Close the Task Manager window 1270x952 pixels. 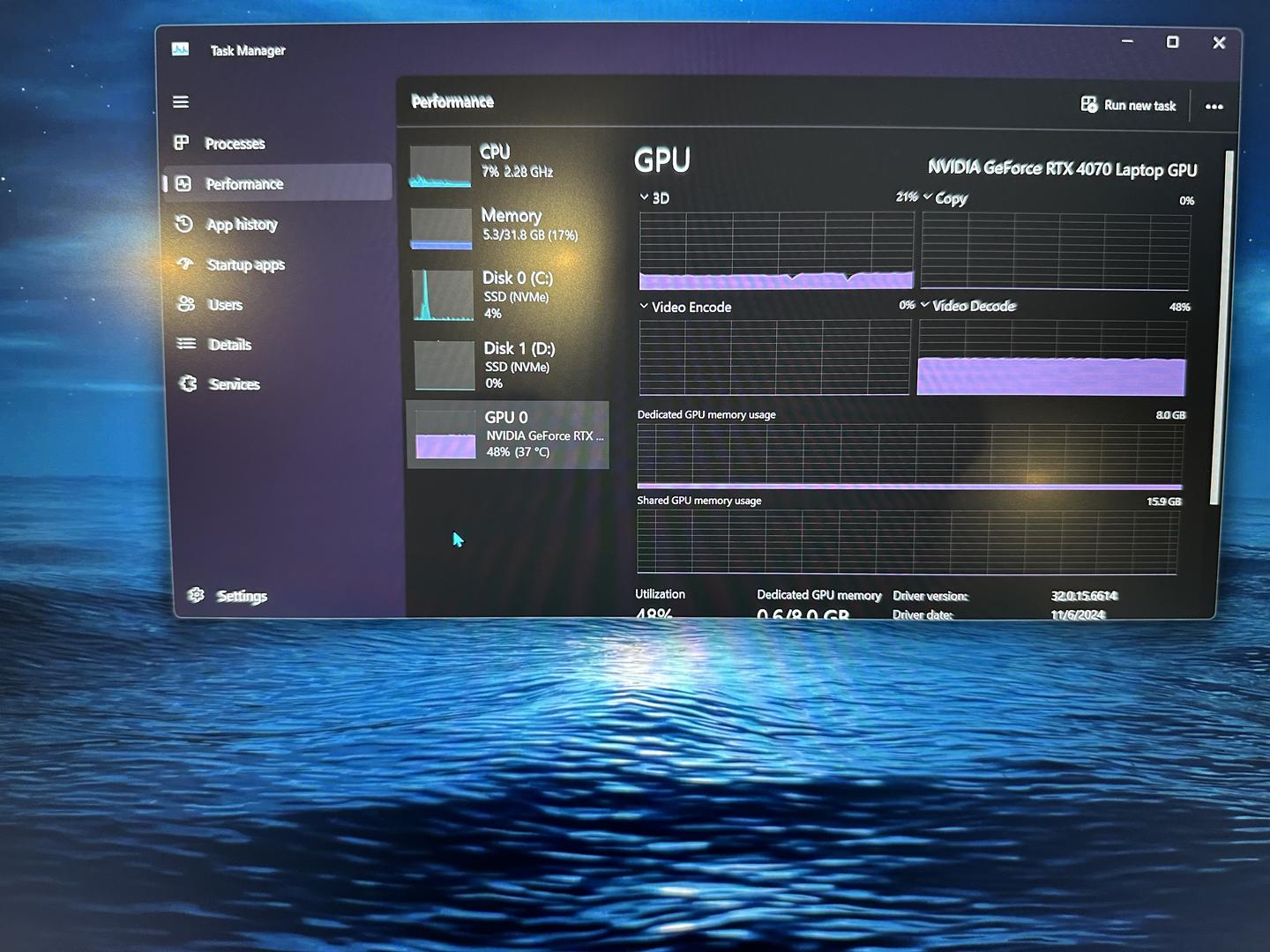[x=1219, y=43]
